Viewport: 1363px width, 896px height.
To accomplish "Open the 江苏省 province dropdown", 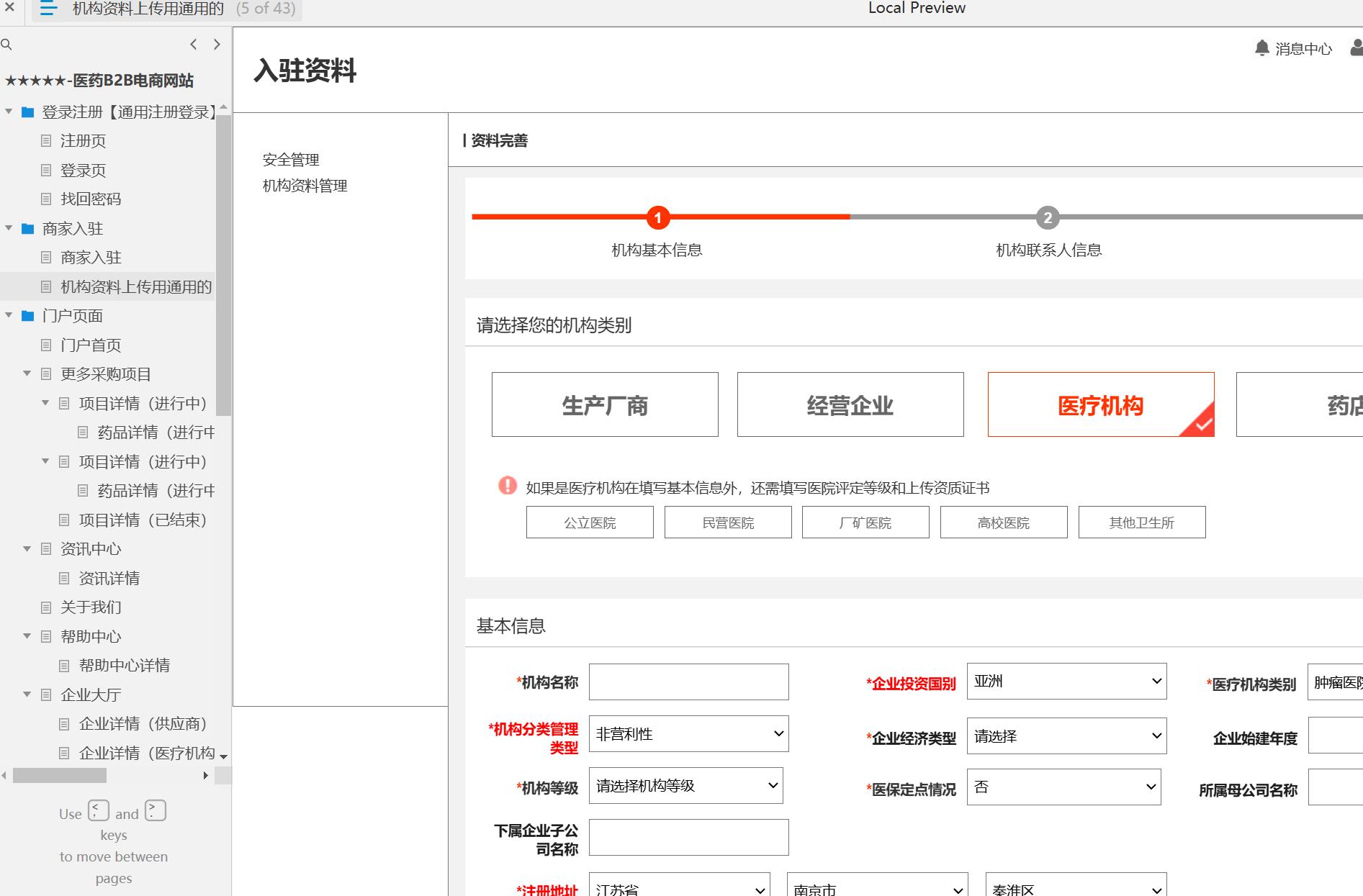I will [679, 885].
